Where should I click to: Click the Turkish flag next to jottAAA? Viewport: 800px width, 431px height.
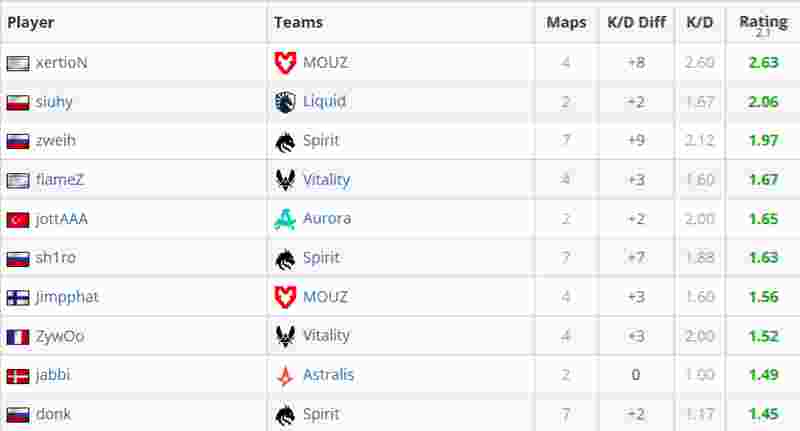(x=18, y=220)
